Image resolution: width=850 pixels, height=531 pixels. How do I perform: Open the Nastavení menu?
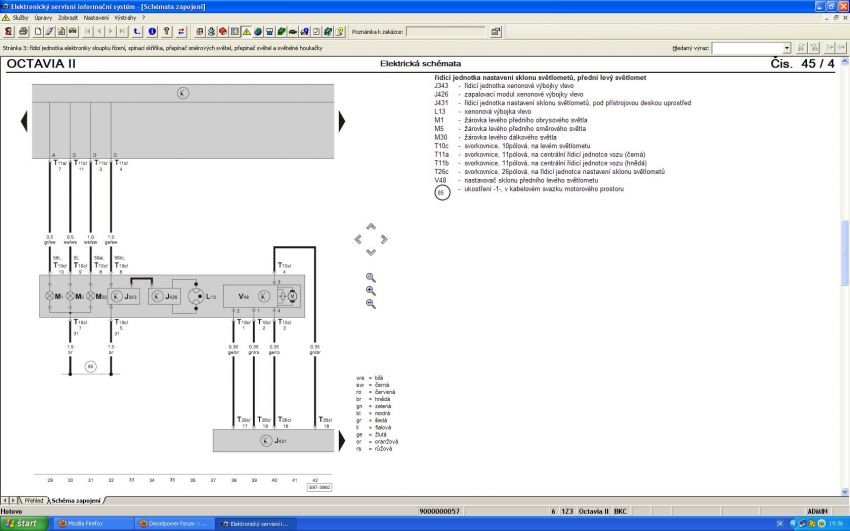(96, 18)
